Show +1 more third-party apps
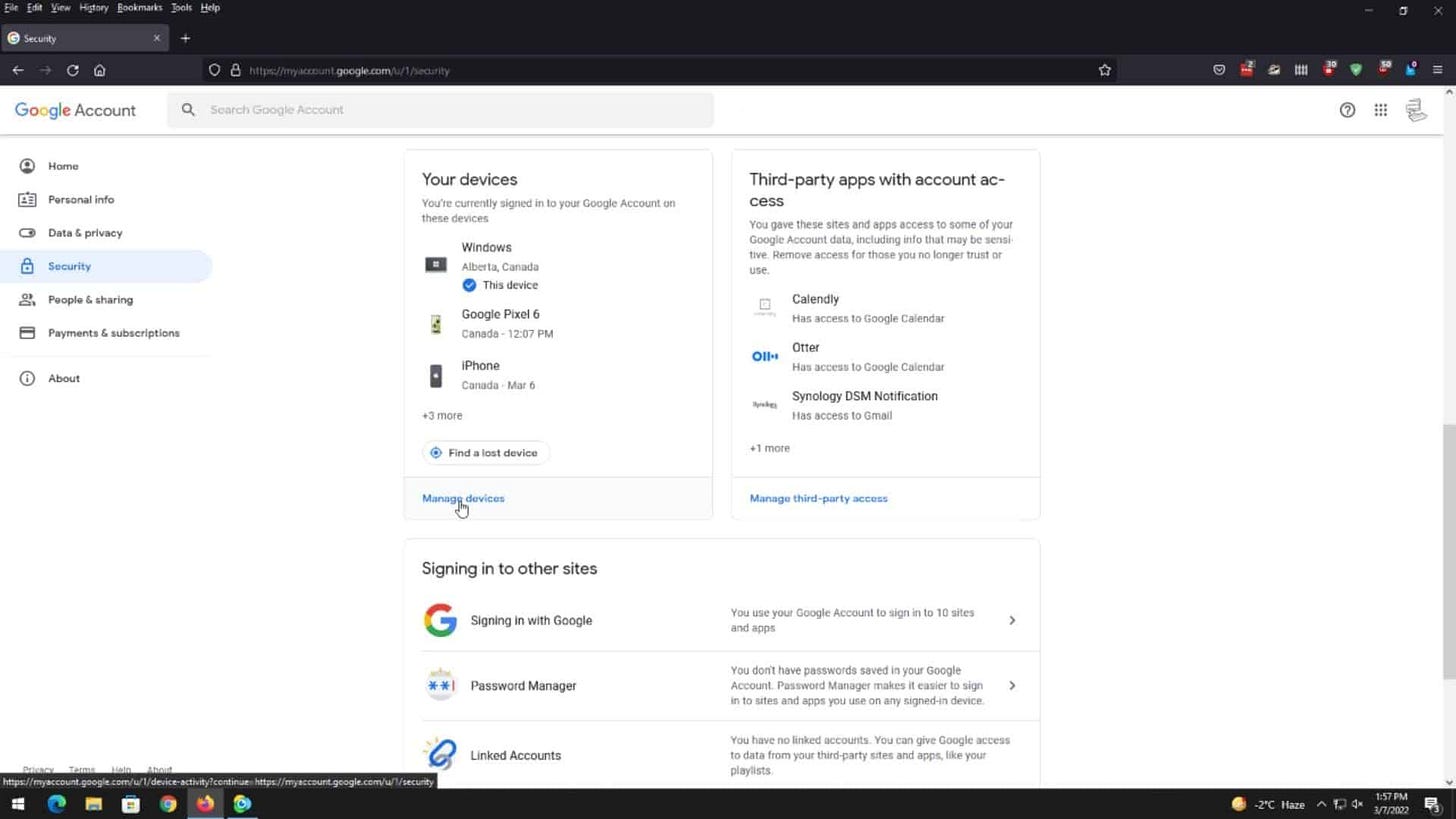The height and width of the screenshot is (819, 1456). pos(769,448)
